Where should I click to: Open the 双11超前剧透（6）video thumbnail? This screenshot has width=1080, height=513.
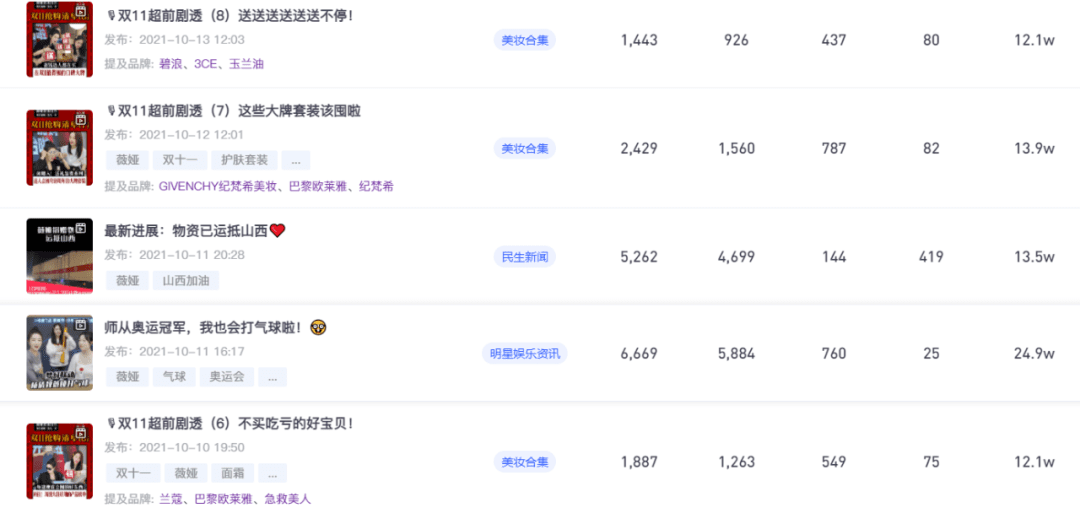coord(60,461)
